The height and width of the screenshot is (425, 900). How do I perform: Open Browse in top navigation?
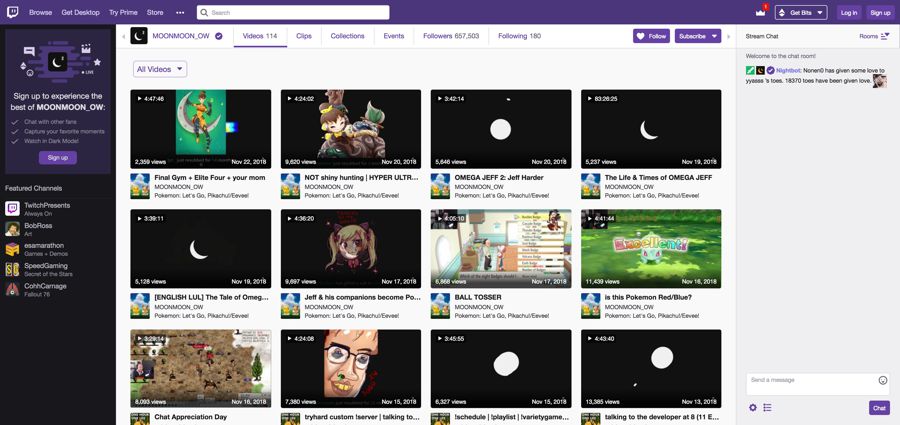40,12
